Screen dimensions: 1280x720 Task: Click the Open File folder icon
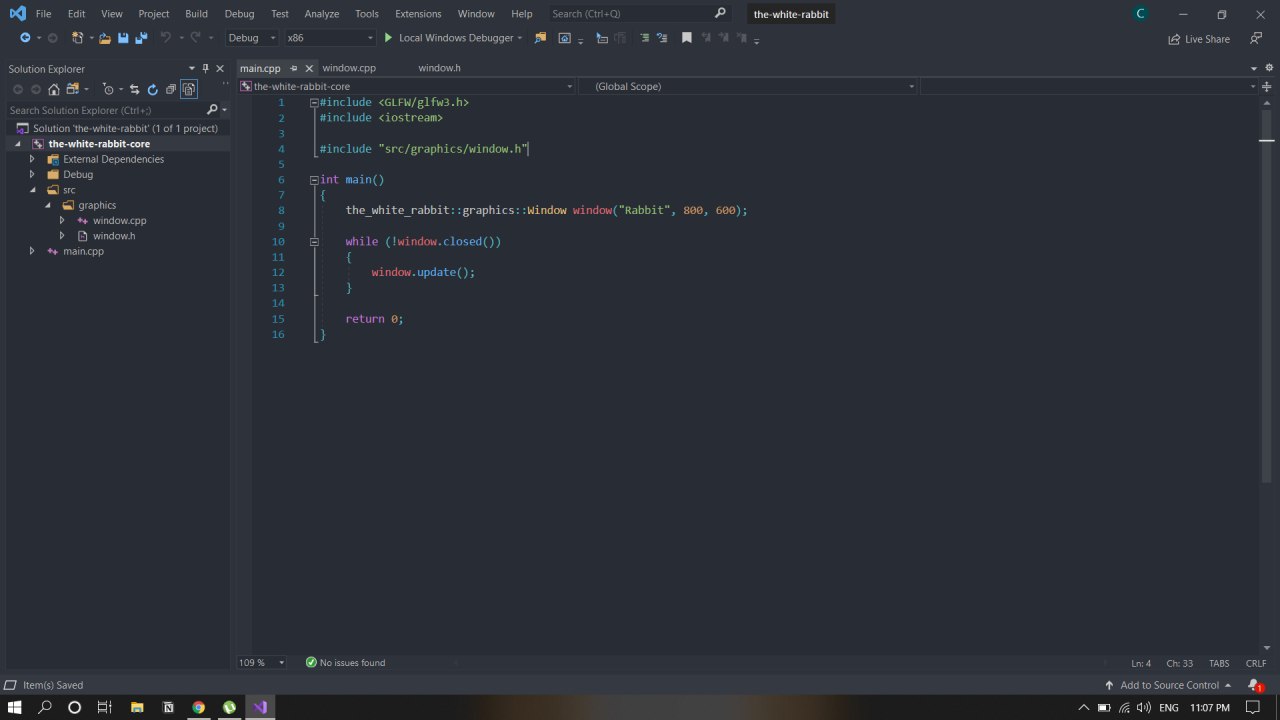pyautogui.click(x=105, y=38)
